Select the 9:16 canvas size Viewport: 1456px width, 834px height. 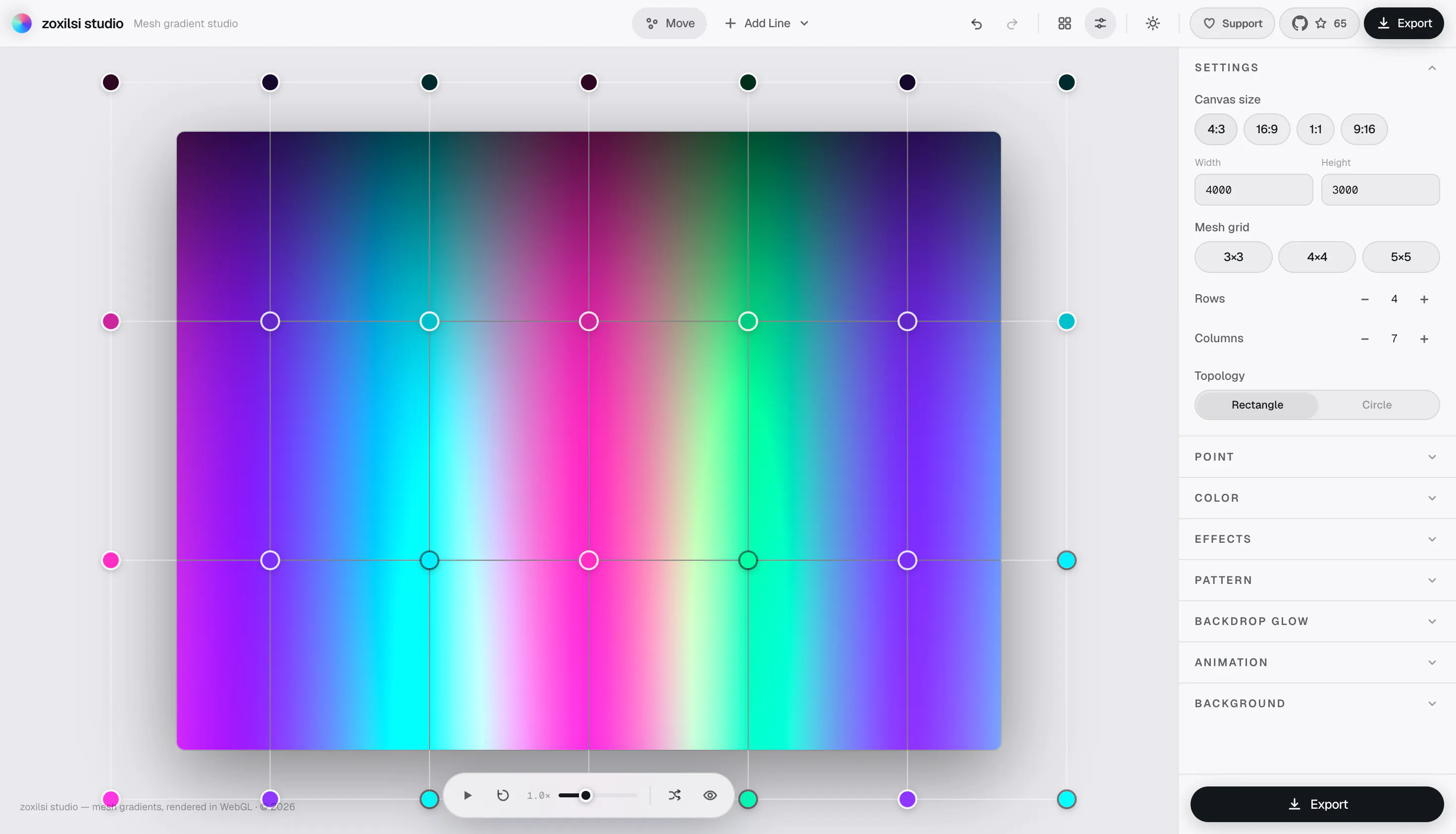pyautogui.click(x=1364, y=129)
